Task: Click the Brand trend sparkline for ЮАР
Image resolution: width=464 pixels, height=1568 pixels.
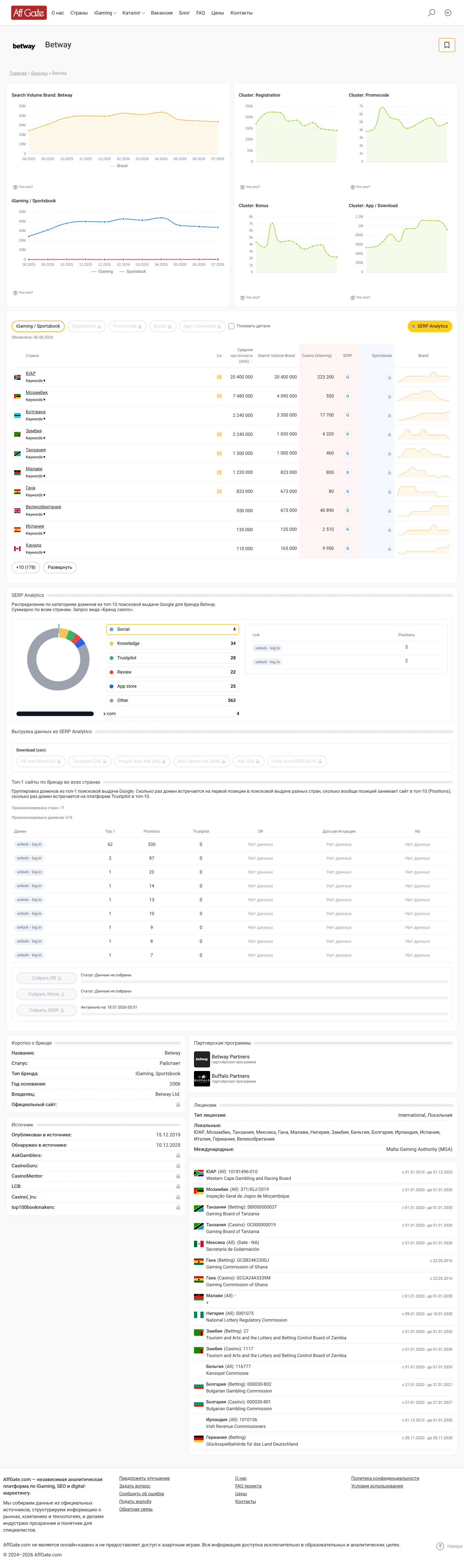Action: [423, 378]
